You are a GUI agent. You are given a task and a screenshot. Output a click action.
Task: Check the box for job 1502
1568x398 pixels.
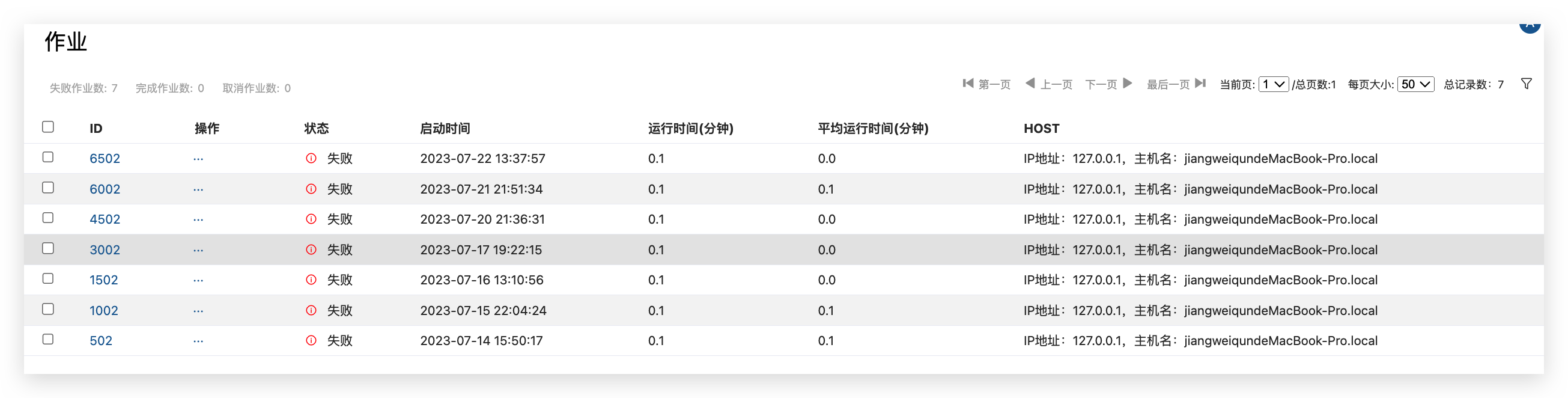pos(48,278)
